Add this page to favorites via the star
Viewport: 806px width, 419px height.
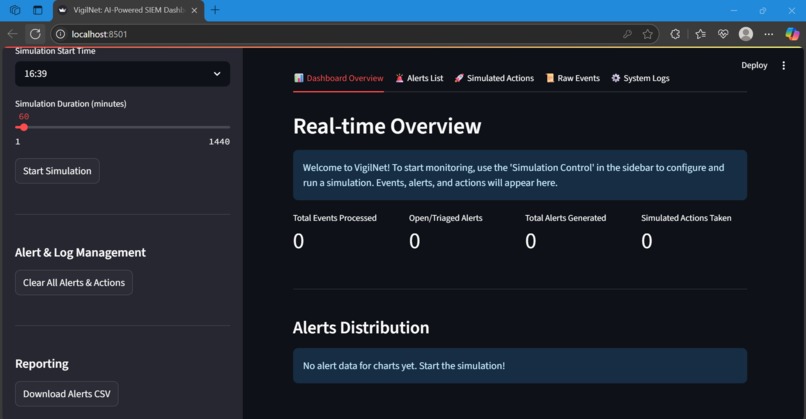point(648,34)
